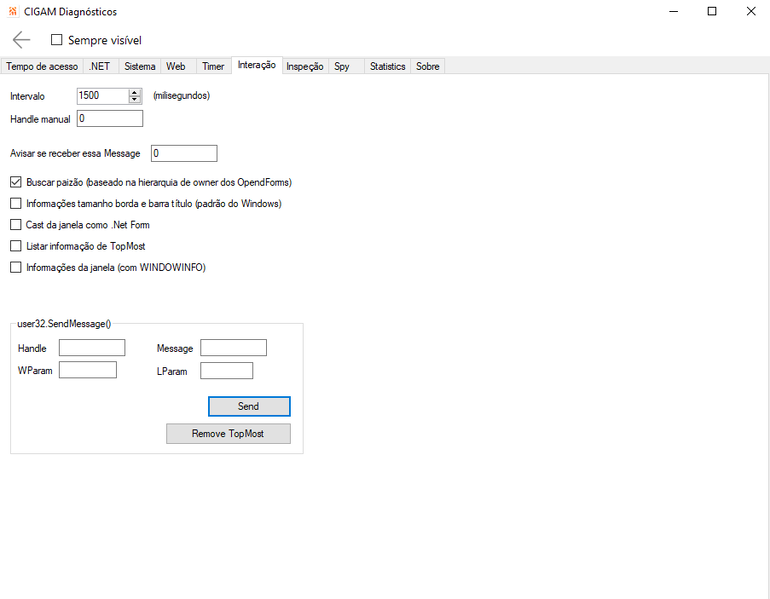Increase Intervalo with the up spinner arrow
This screenshot has height=599, width=770.
(x=135, y=92)
